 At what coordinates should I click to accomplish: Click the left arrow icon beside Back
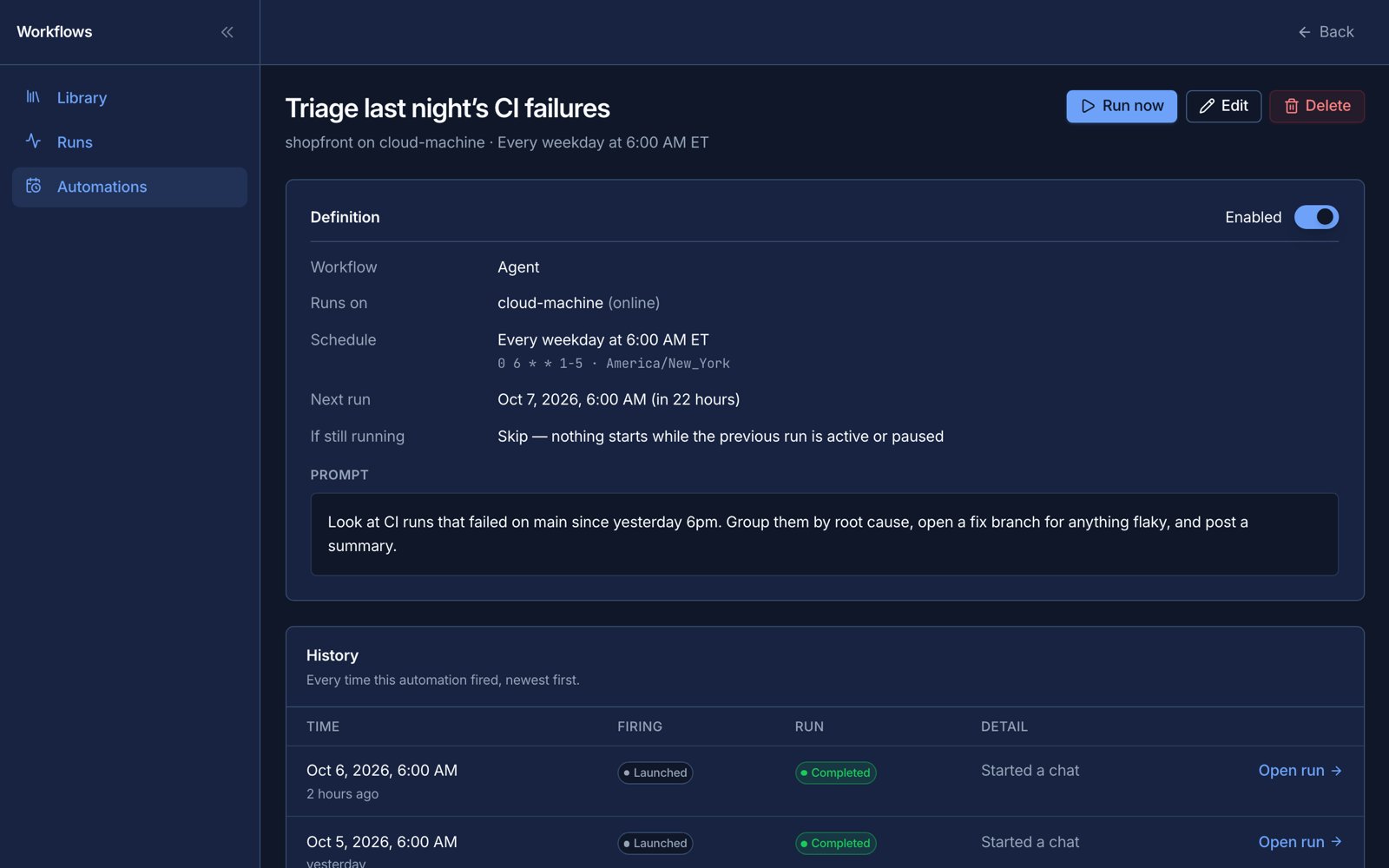(1304, 32)
